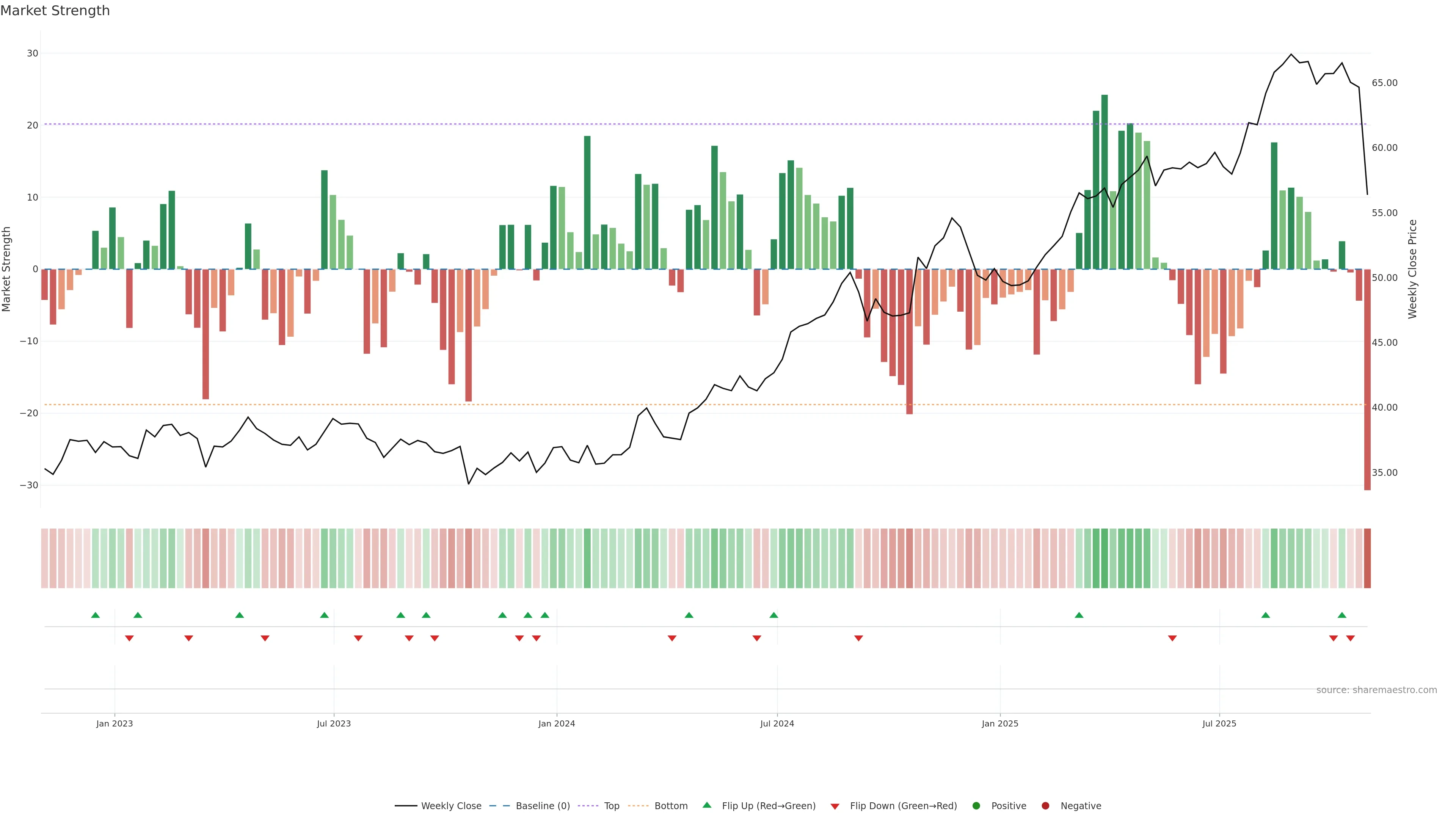
Task: Click the red Flip Down triangle legend icon
Action: click(x=834, y=806)
